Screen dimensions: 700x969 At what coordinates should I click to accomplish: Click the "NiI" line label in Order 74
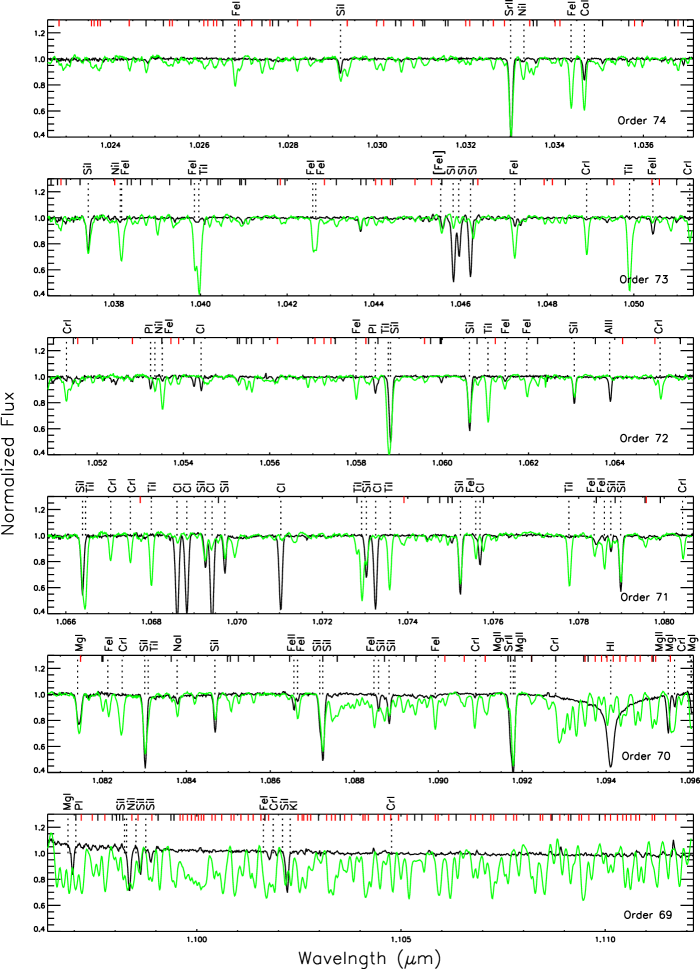point(523,9)
